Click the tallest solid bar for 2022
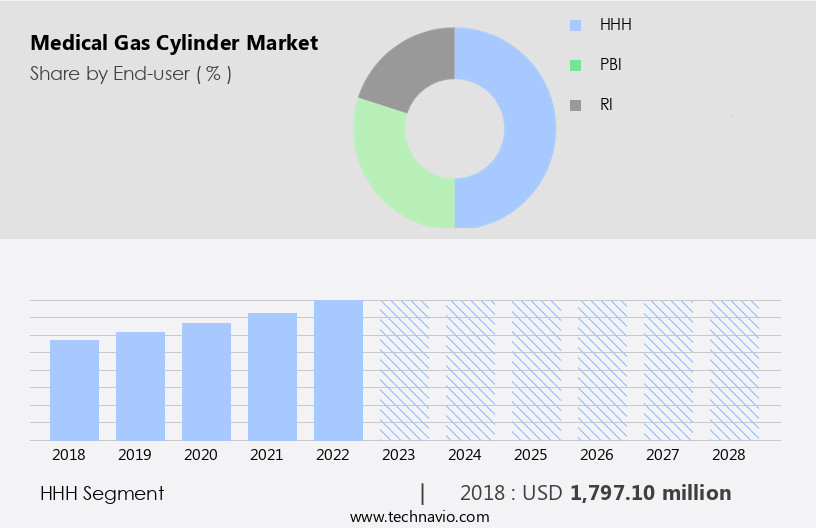This screenshot has height=528, width=816. click(338, 370)
